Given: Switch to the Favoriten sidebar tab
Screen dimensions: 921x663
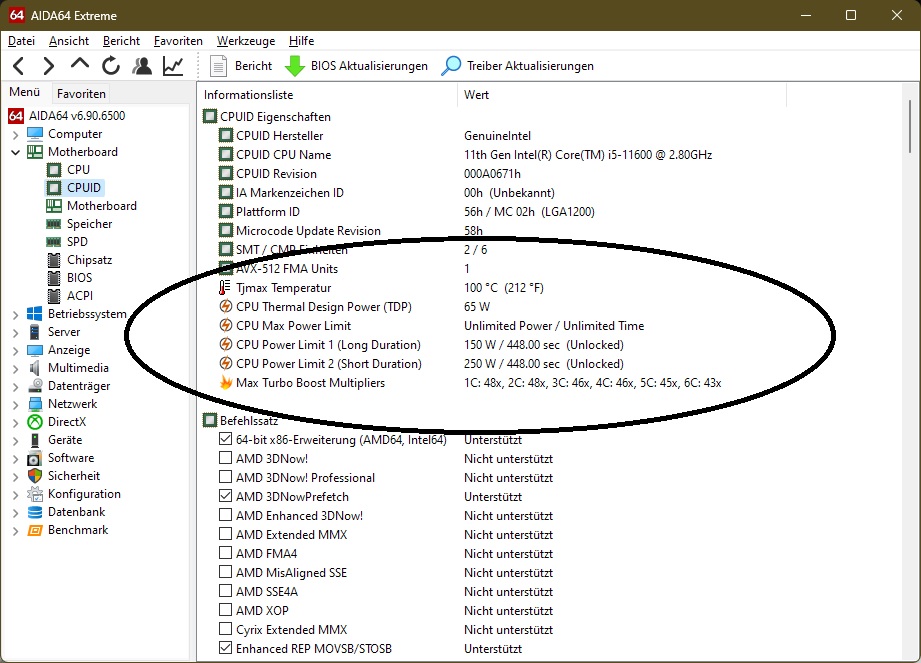Looking at the screenshot, I should click(x=81, y=94).
